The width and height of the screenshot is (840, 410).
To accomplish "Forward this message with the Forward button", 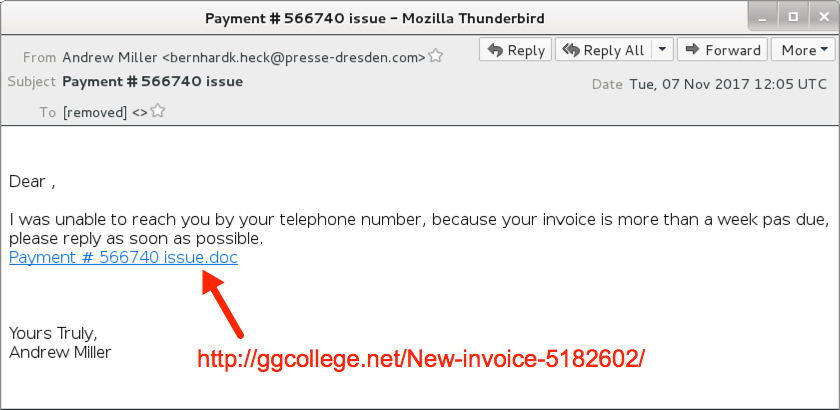I will click(722, 50).
